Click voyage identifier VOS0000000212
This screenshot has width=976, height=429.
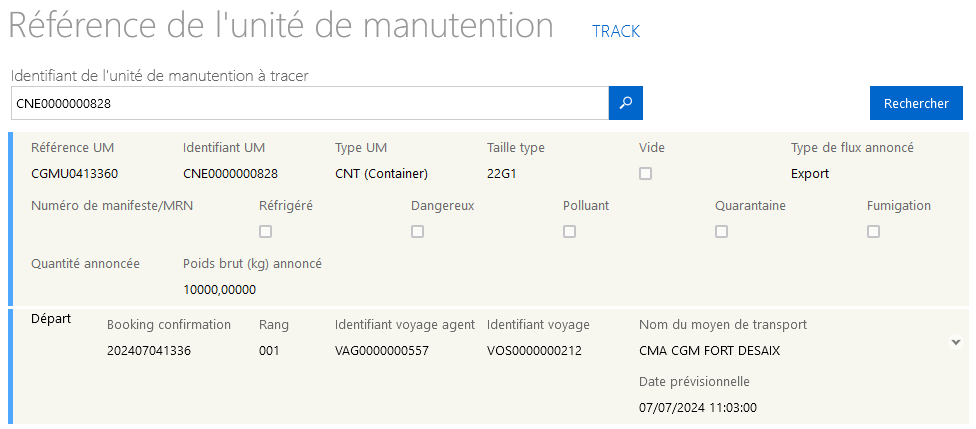(534, 351)
